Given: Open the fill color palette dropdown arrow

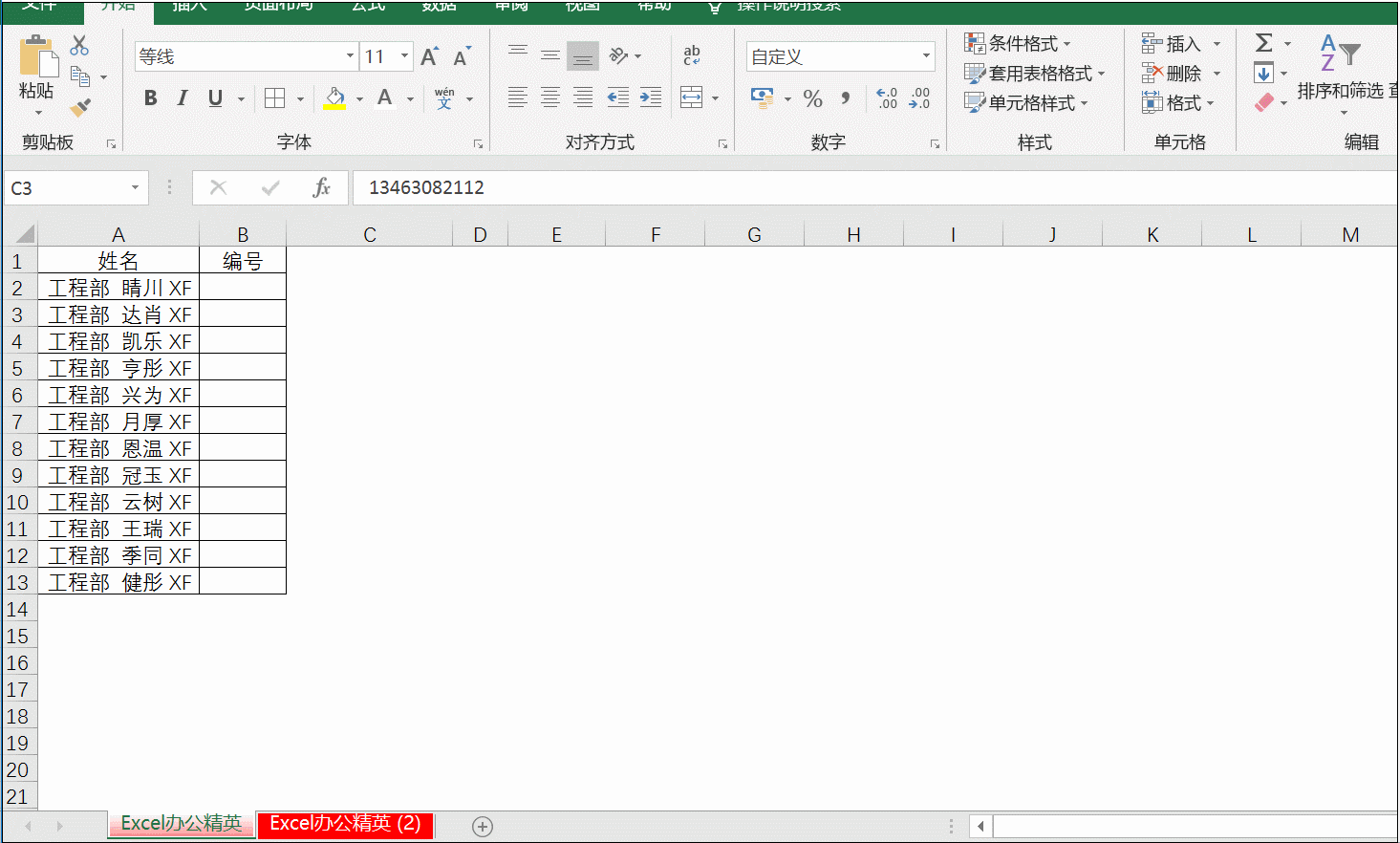Looking at the screenshot, I should pos(360,98).
